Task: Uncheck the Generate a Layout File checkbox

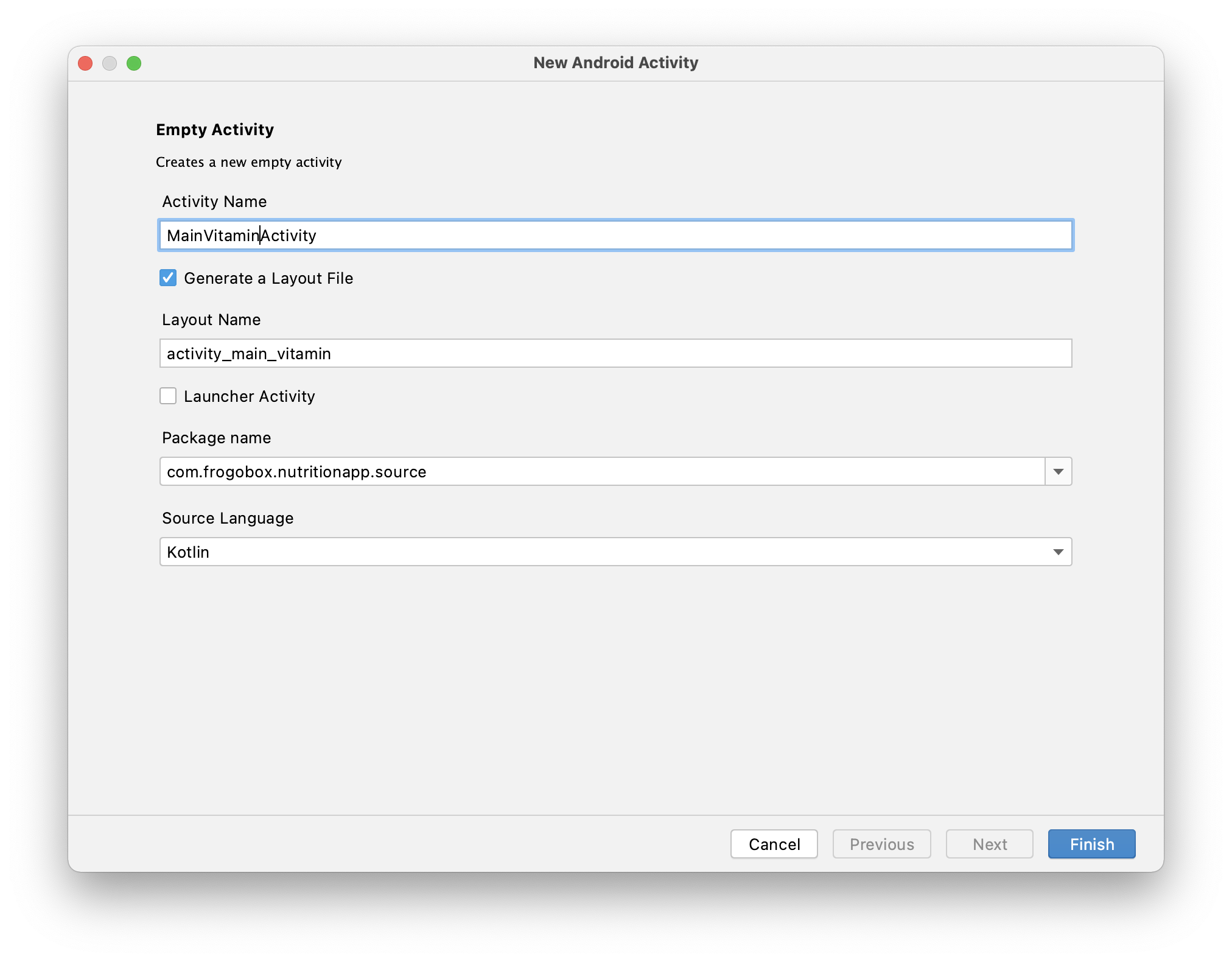Action: pyautogui.click(x=168, y=278)
